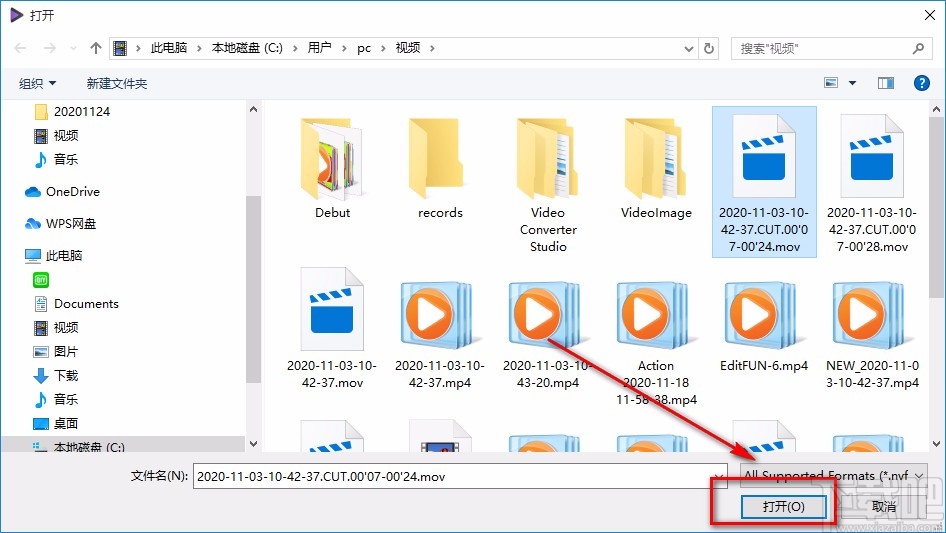The image size is (946, 533).
Task: Select file 2020-11-03-10-42-37.CUT.00'07-00'24.mov
Action: (x=764, y=182)
